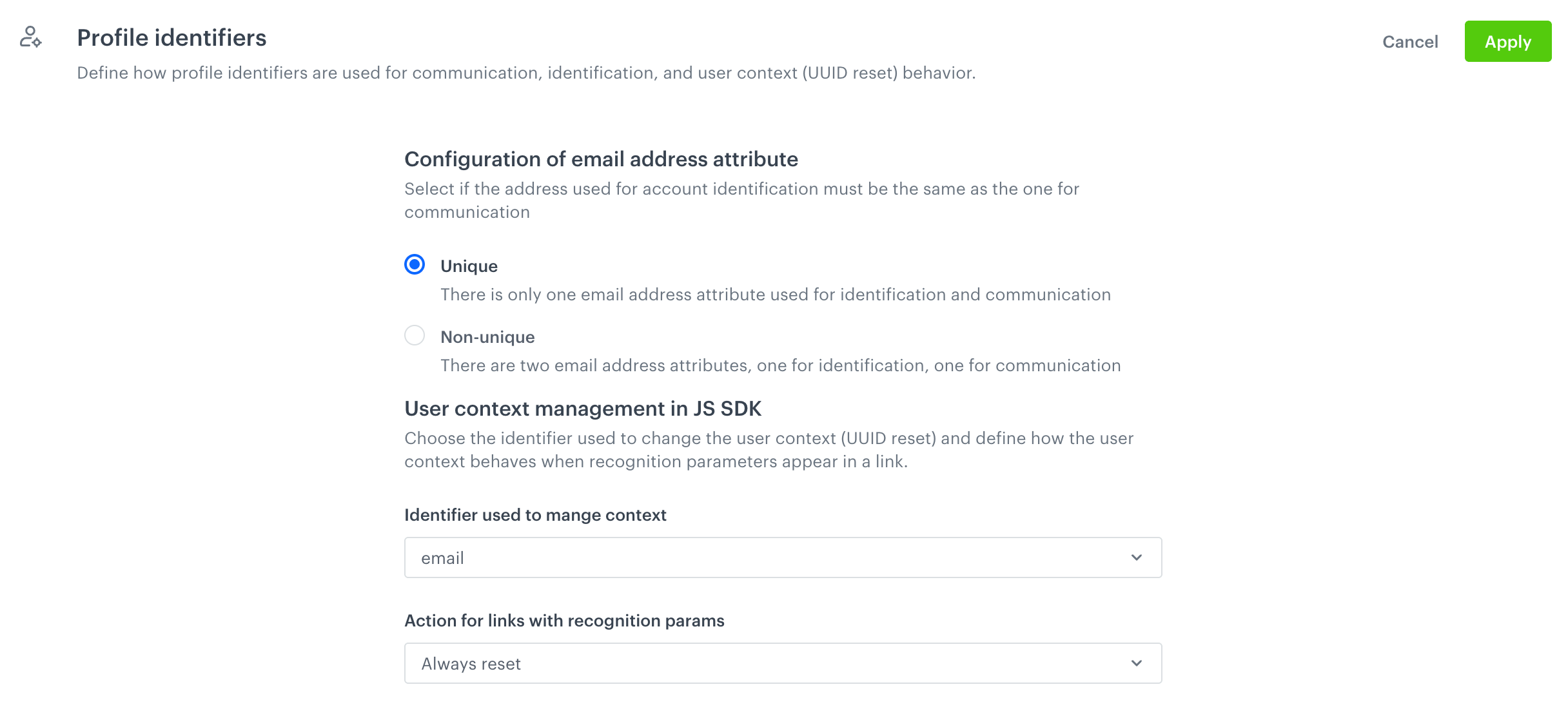Open the identifier dropdown showing email

click(782, 557)
